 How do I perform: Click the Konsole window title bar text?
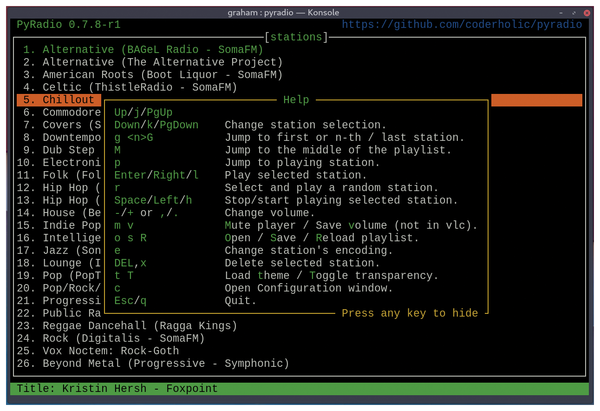[283, 13]
